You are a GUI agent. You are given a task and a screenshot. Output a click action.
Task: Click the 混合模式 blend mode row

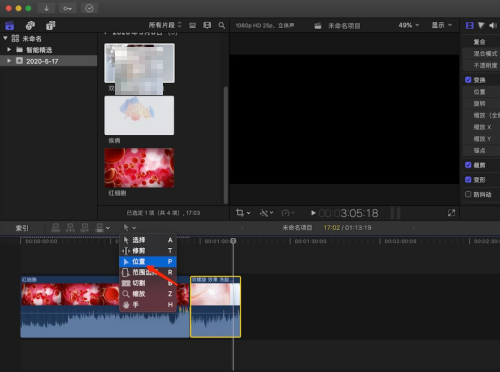tap(481, 53)
